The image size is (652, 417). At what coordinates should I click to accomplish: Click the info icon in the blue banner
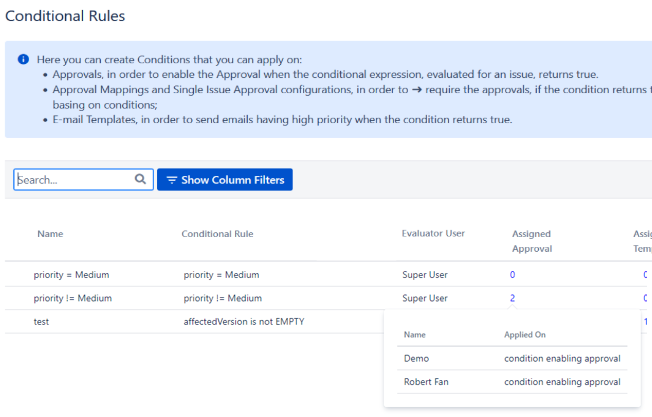tap(23, 59)
